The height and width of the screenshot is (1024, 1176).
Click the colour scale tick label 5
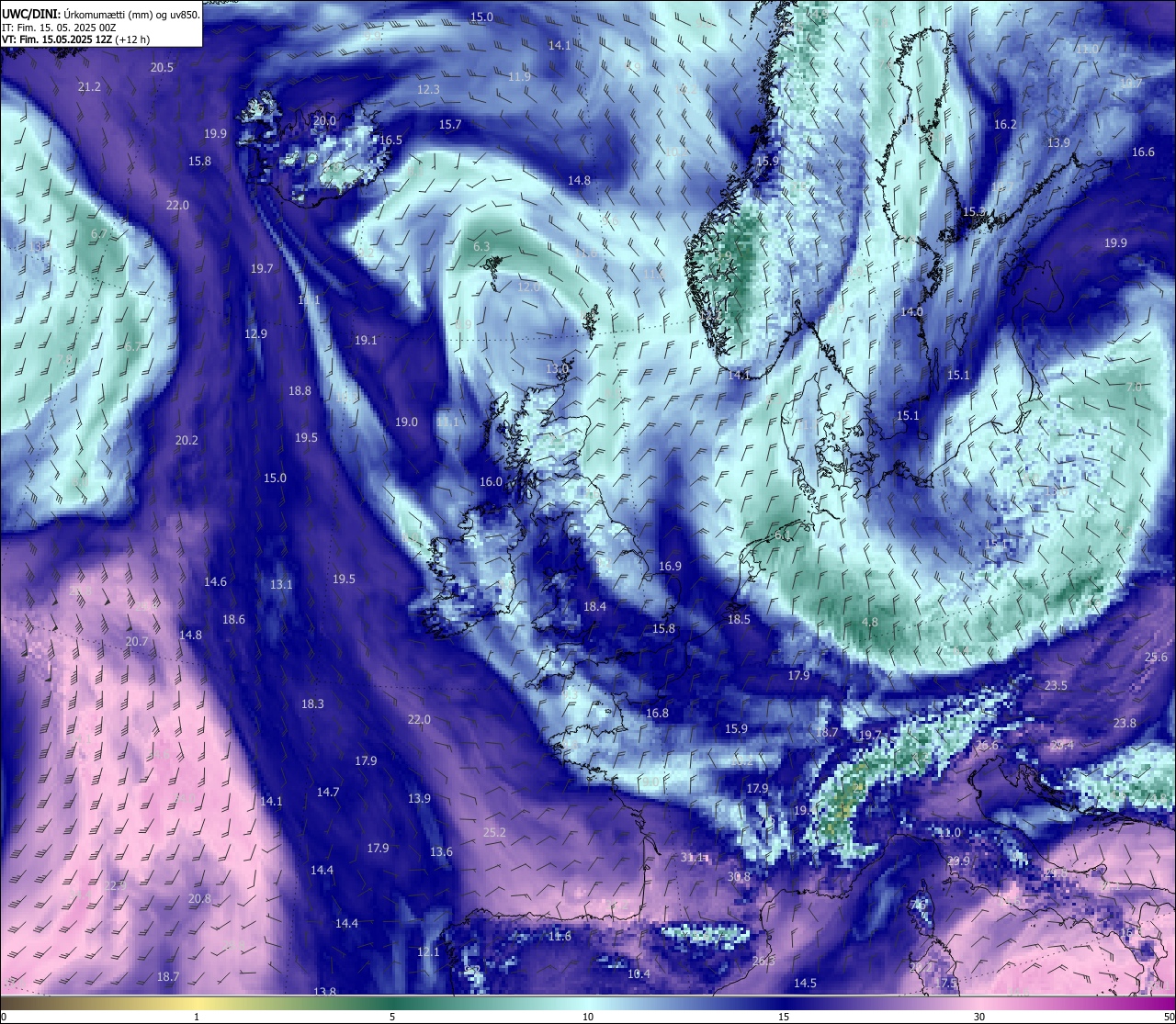(x=392, y=1017)
